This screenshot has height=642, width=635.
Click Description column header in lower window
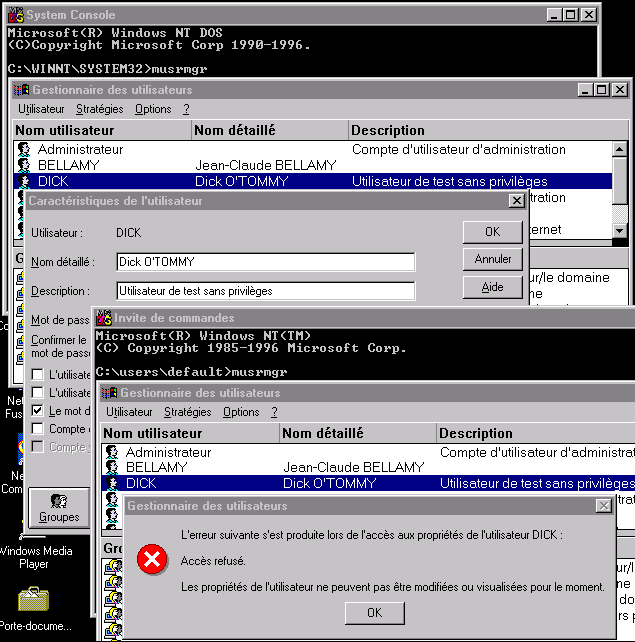click(536, 433)
